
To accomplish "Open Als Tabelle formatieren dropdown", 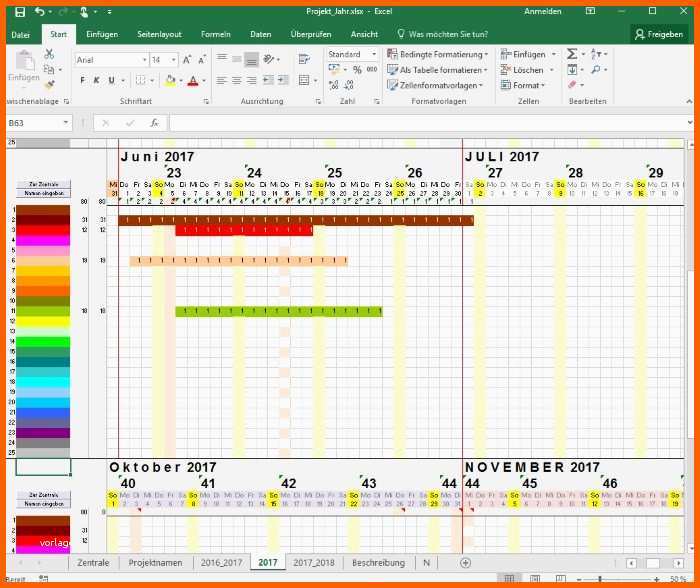I will (x=437, y=70).
